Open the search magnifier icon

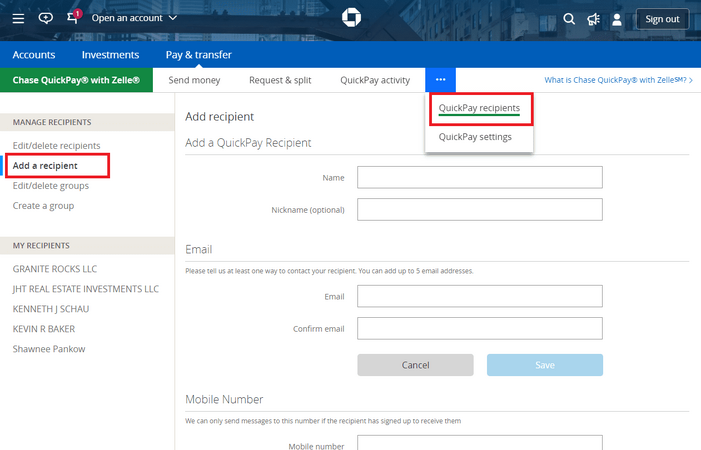click(569, 19)
